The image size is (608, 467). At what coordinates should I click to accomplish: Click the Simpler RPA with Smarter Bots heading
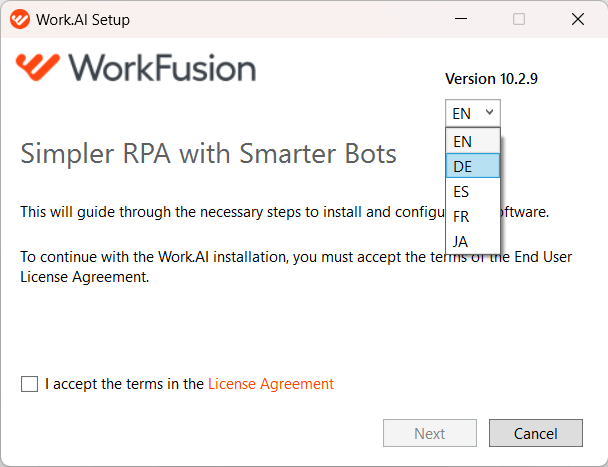[x=208, y=154]
